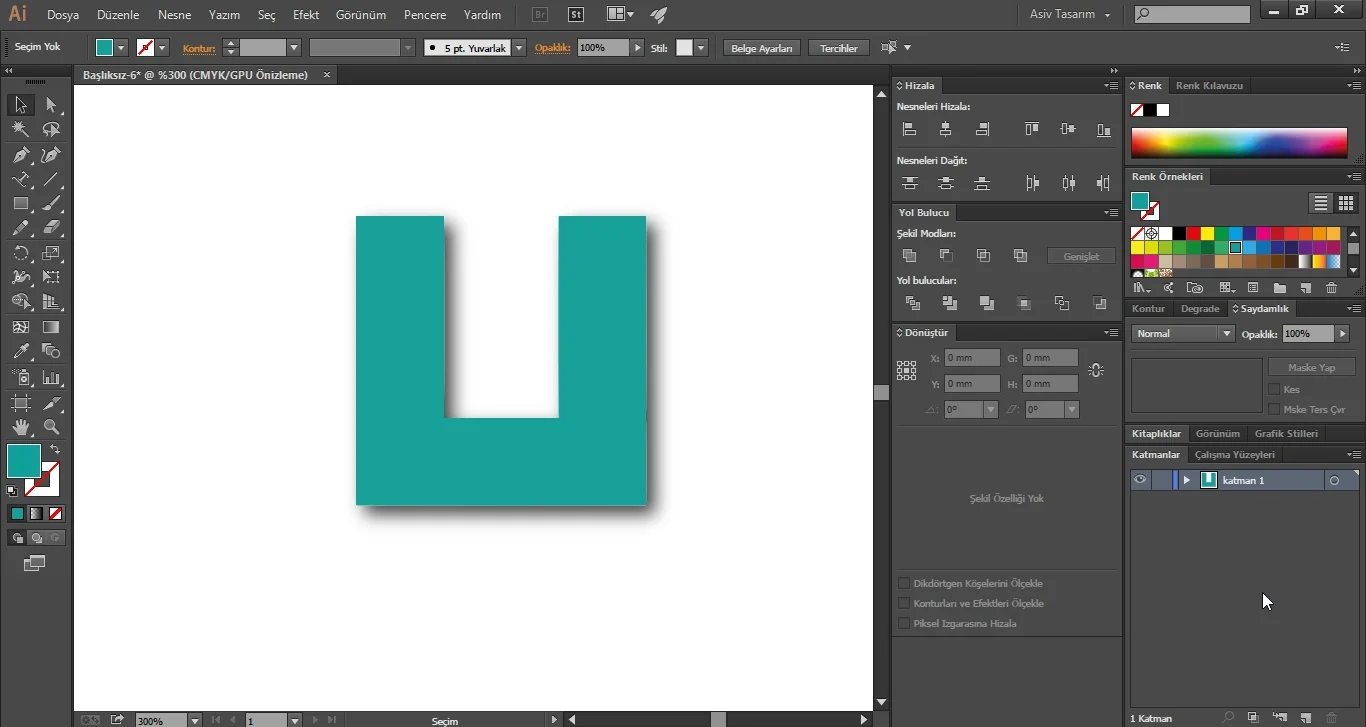Viewport: 1366px width, 727px height.
Task: Select the Eraser tool
Action: pos(51,228)
